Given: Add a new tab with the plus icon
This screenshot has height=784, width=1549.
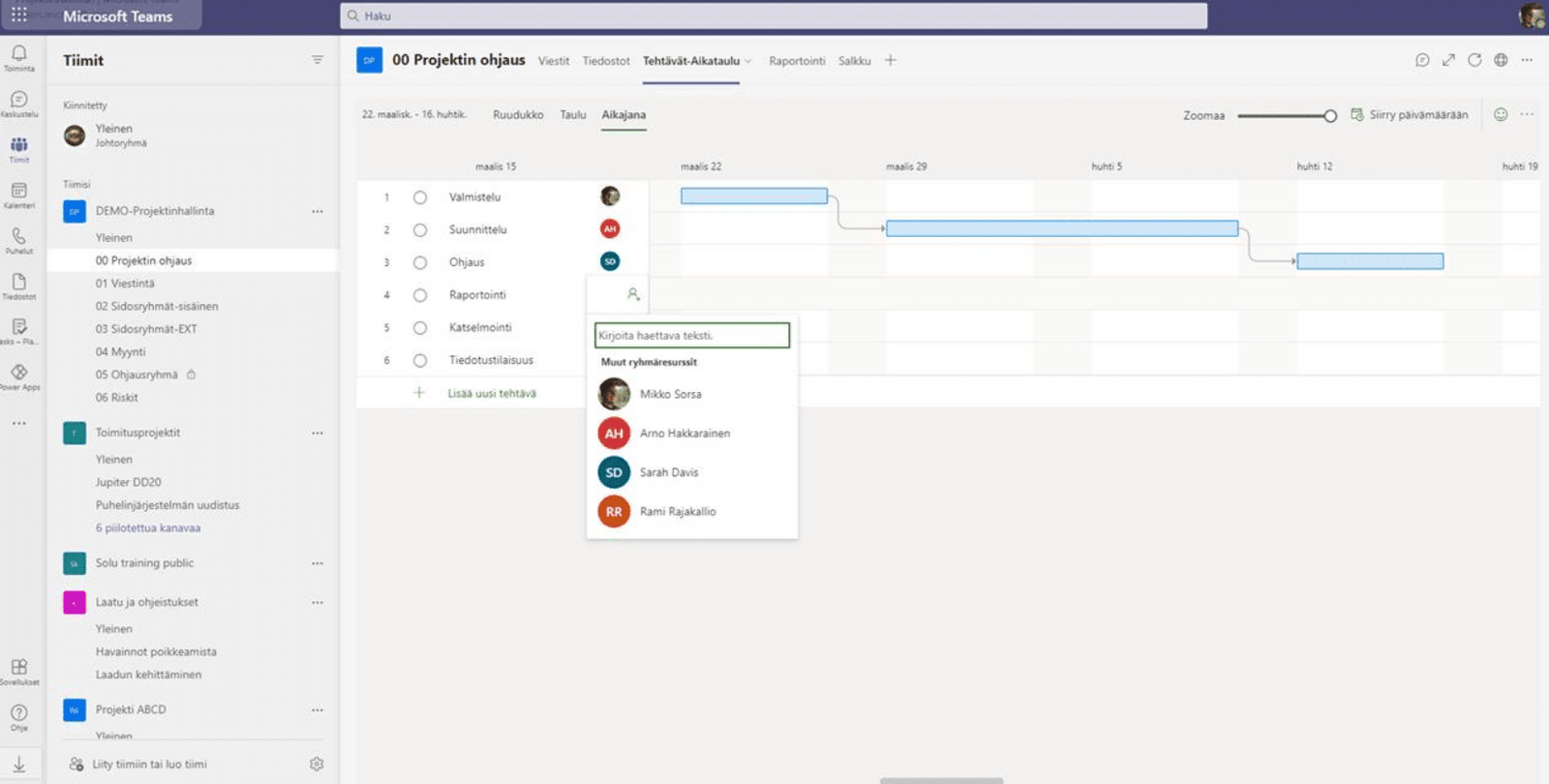Looking at the screenshot, I should coord(891,60).
